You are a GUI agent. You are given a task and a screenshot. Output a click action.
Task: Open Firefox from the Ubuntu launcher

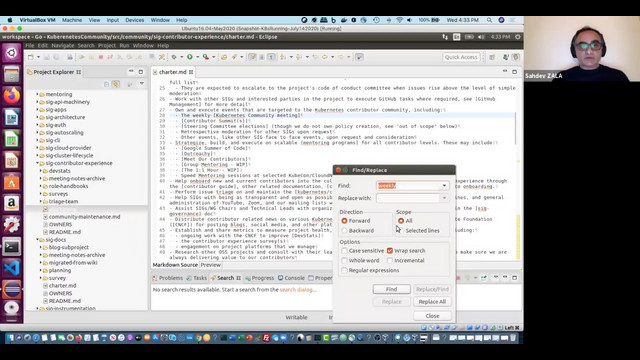[x=11, y=96]
